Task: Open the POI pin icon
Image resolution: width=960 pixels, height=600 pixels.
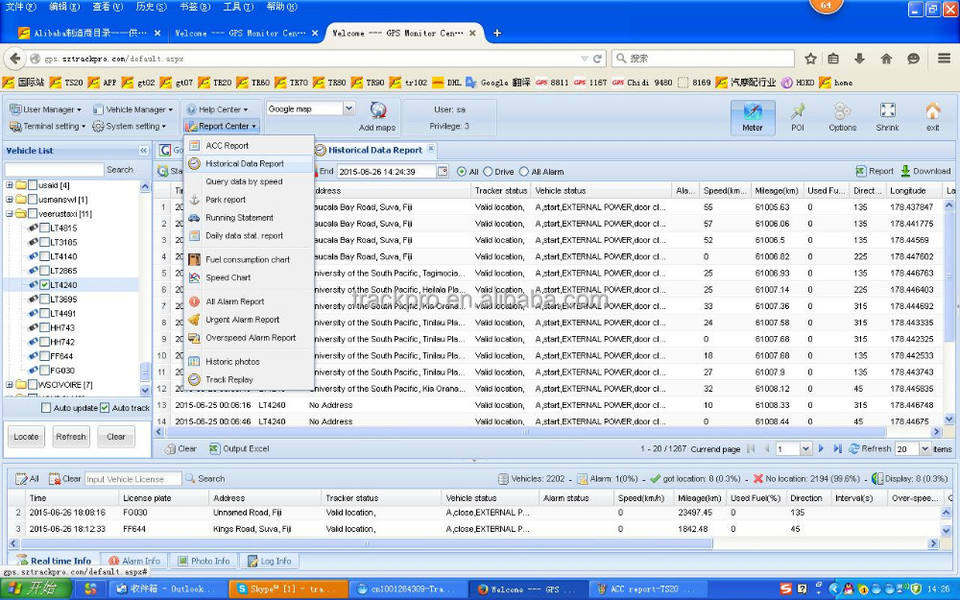Action: click(797, 113)
